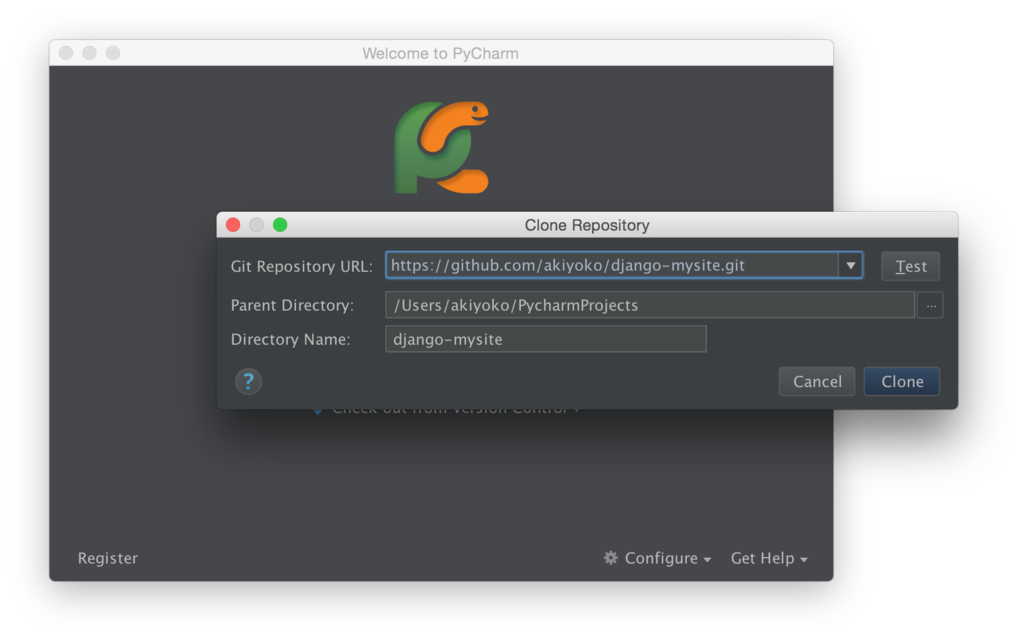Click the Directory Name field with django-mysite

pos(546,340)
